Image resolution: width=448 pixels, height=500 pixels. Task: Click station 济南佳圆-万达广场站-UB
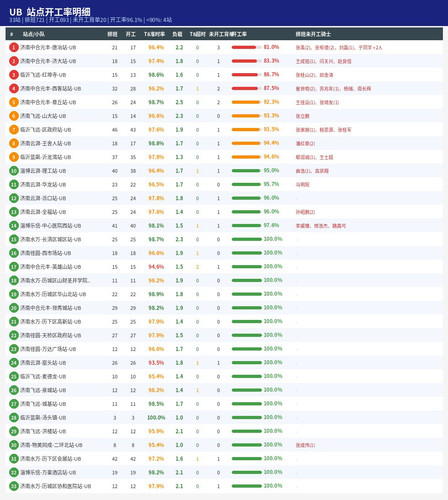(x=48, y=349)
